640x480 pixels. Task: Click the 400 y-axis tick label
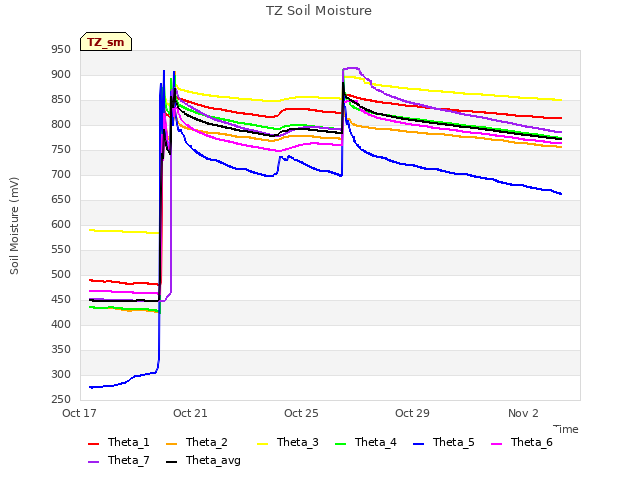[x=61, y=324]
